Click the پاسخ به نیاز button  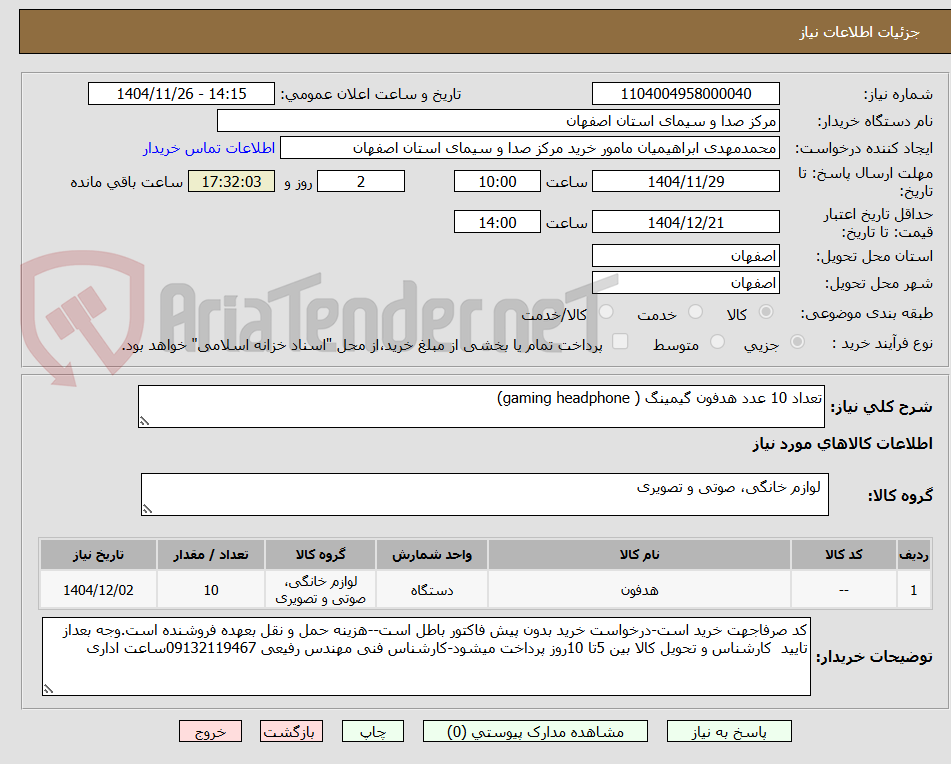(729, 731)
